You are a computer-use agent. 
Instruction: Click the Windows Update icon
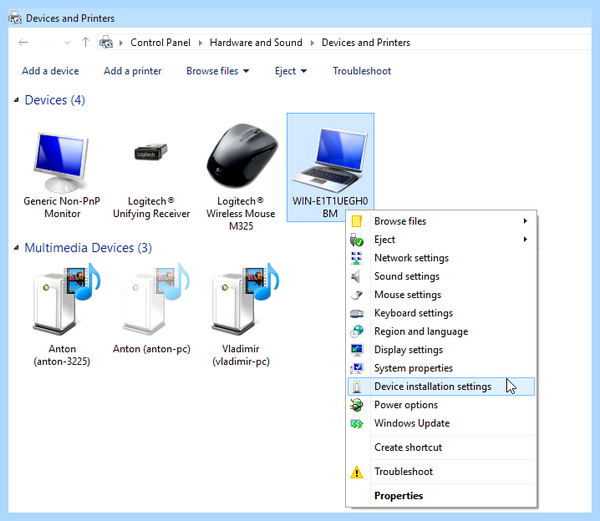(357, 423)
